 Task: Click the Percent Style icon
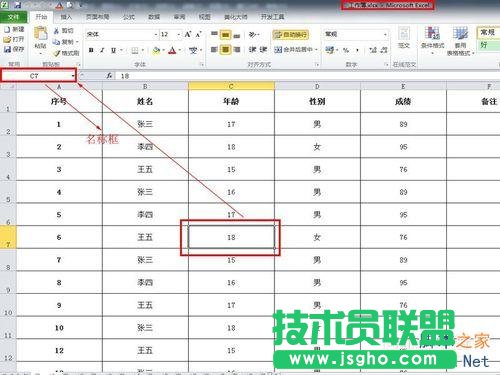click(346, 50)
